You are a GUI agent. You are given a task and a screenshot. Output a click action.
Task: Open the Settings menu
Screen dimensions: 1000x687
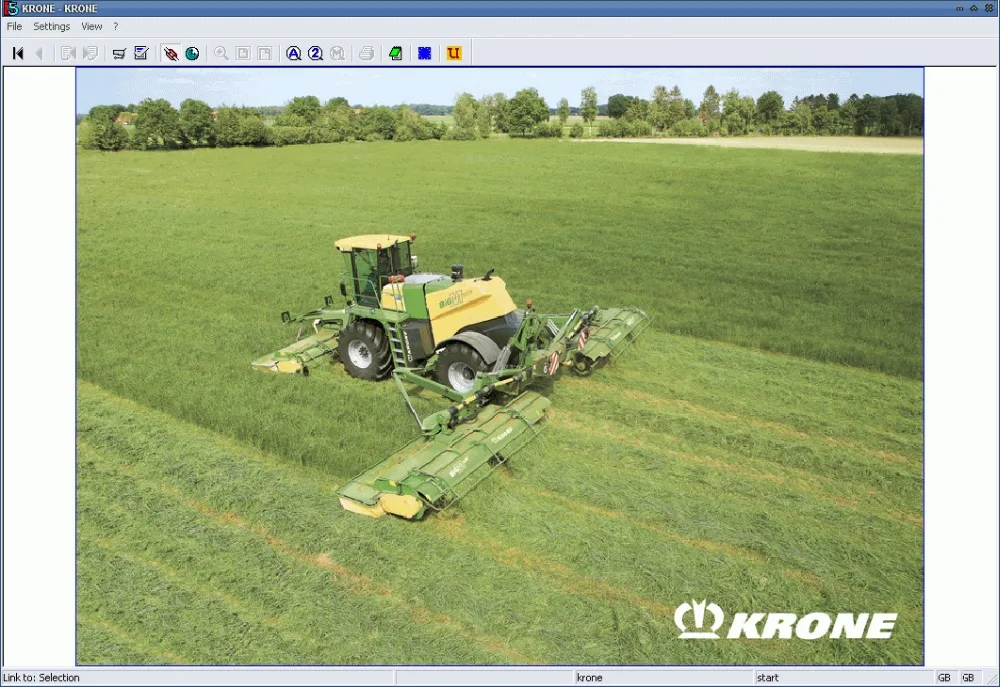pos(52,27)
